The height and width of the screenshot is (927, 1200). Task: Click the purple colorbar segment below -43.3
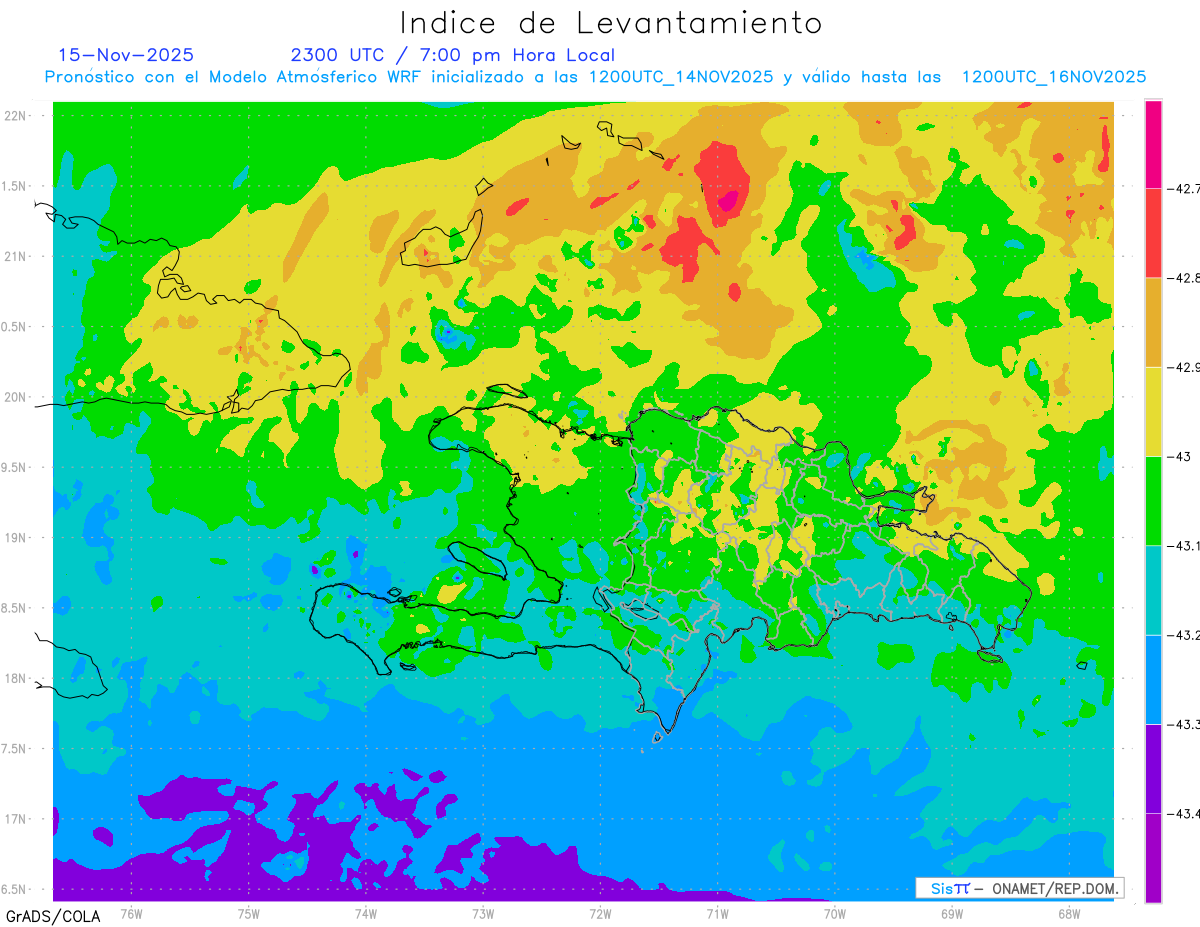point(1153,768)
